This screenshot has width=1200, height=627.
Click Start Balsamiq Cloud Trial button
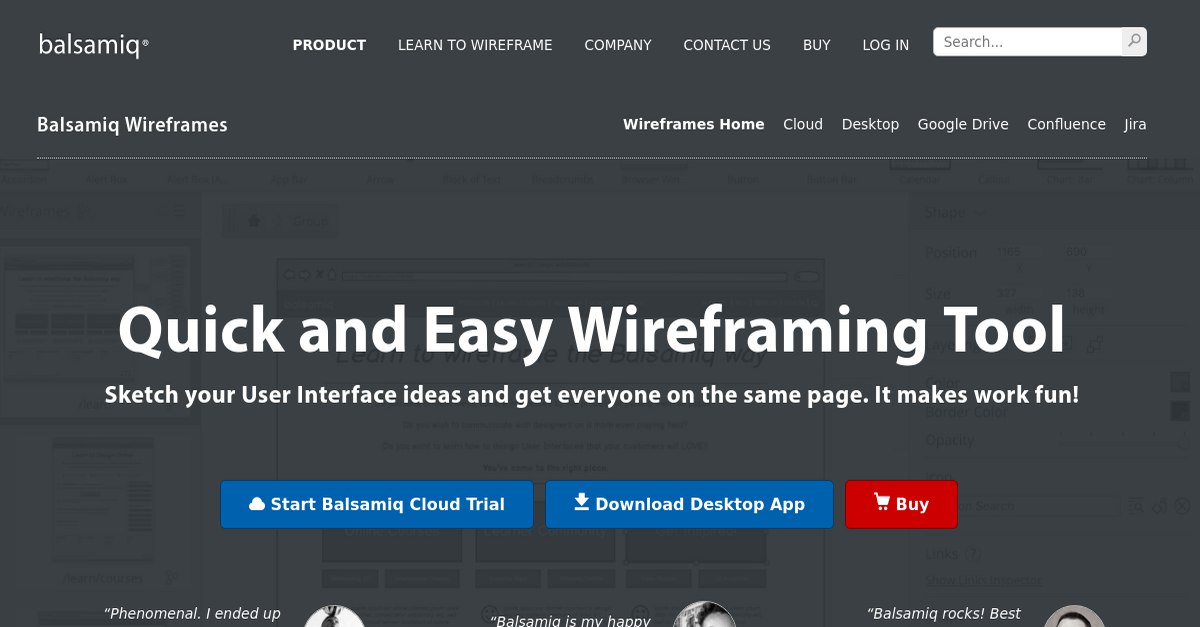378,504
